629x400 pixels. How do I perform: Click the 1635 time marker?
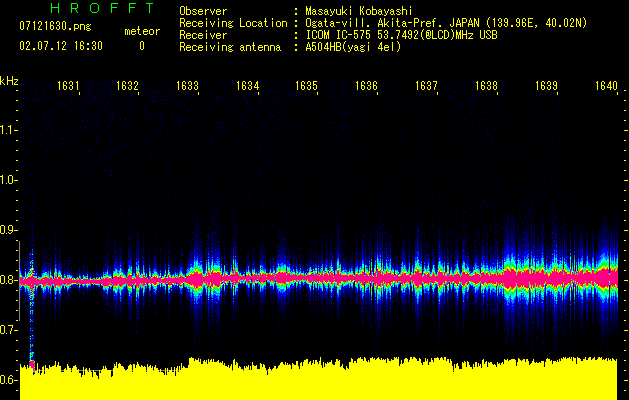pyautogui.click(x=306, y=86)
